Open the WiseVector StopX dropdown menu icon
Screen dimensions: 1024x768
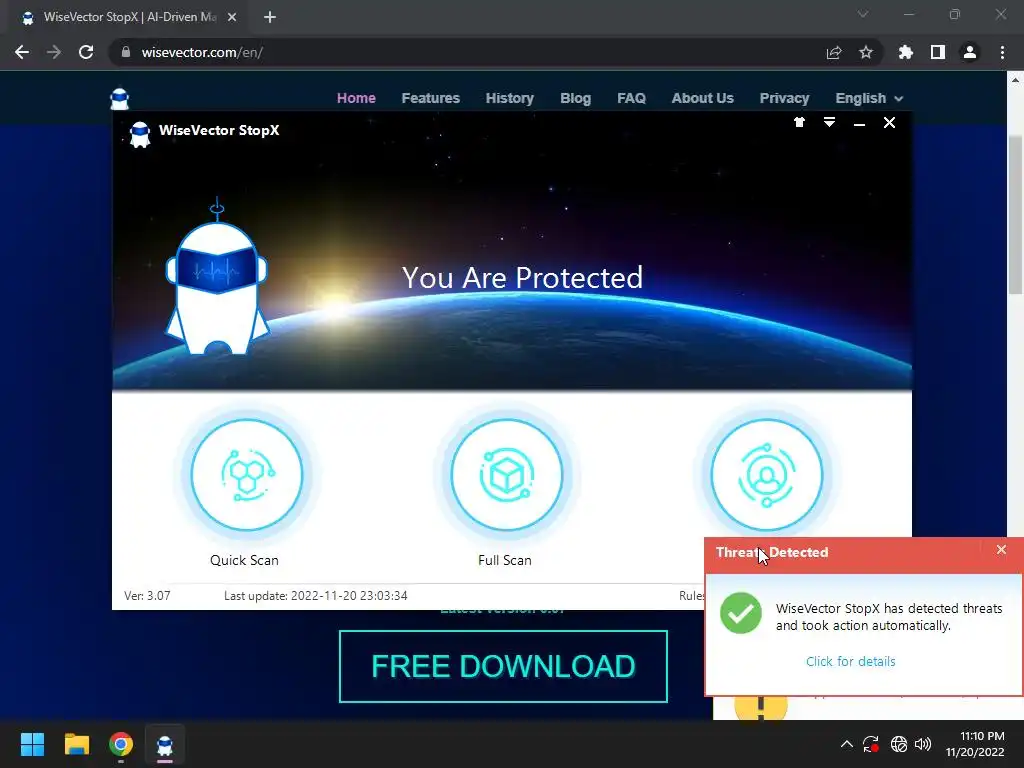pyautogui.click(x=829, y=122)
